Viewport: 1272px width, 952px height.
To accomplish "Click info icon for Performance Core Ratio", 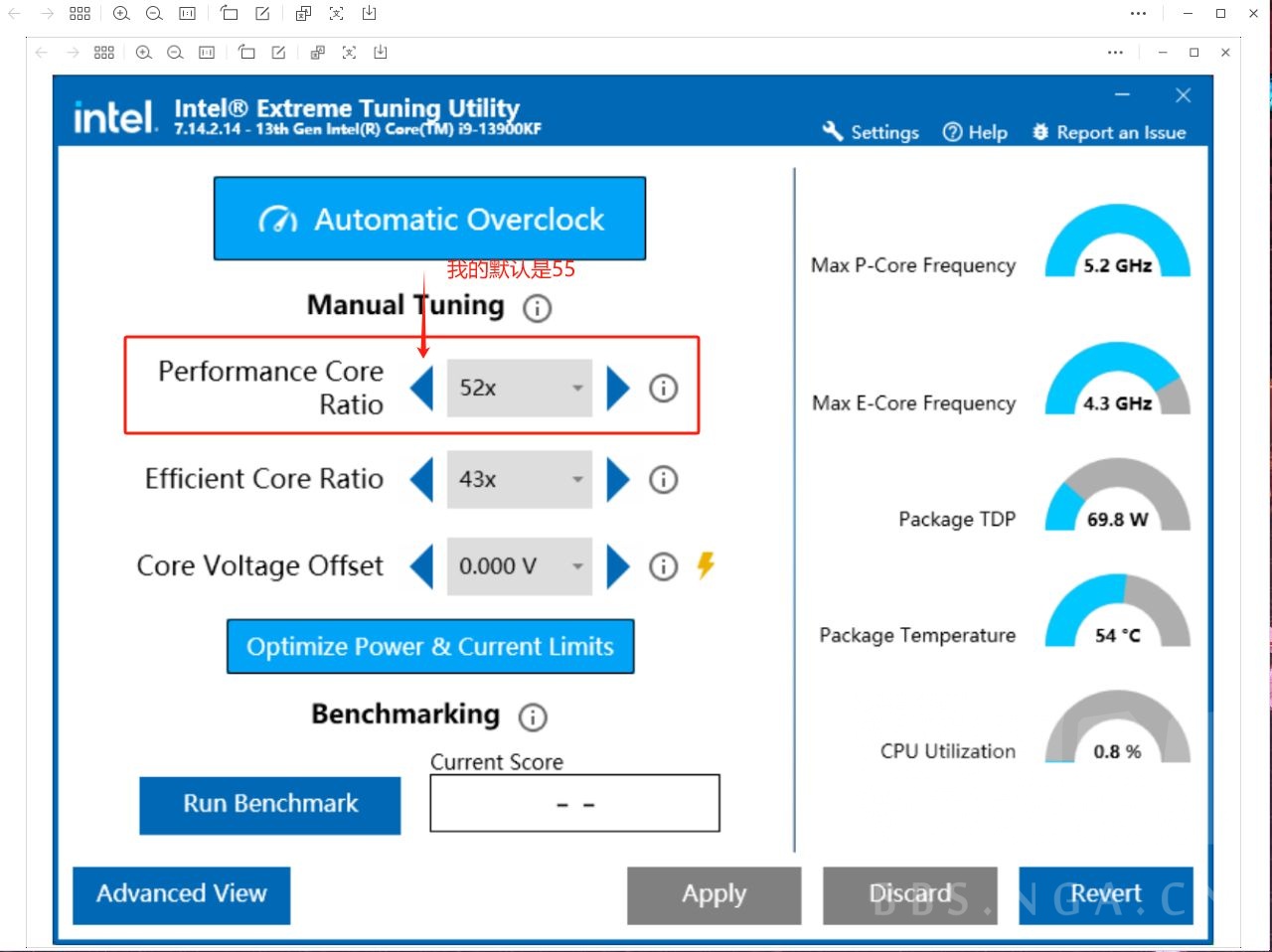I will (663, 388).
